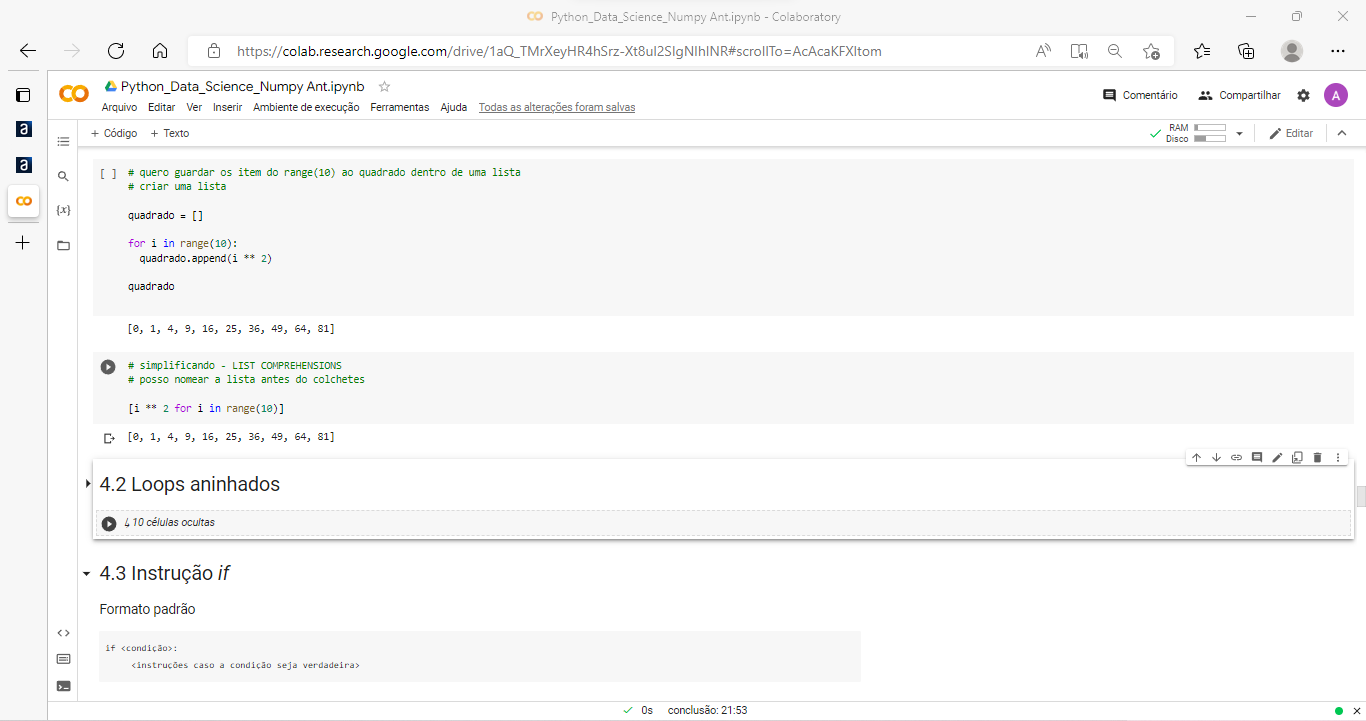Mirror cell in tab icon
Screen dimensions: 1366x721
point(1297,457)
